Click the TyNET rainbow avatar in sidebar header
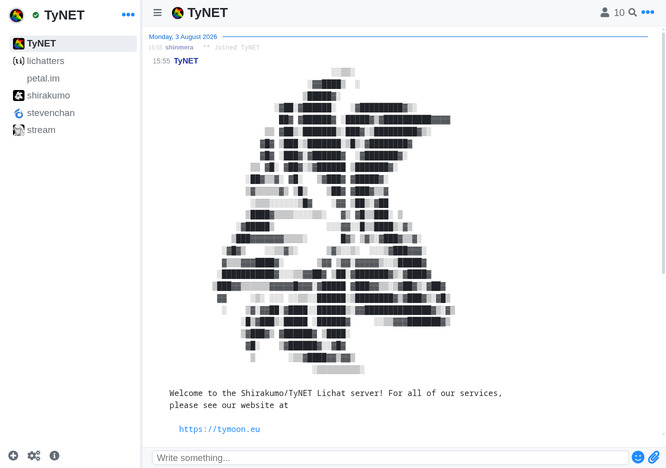This screenshot has height=468, width=666. tap(17, 15)
